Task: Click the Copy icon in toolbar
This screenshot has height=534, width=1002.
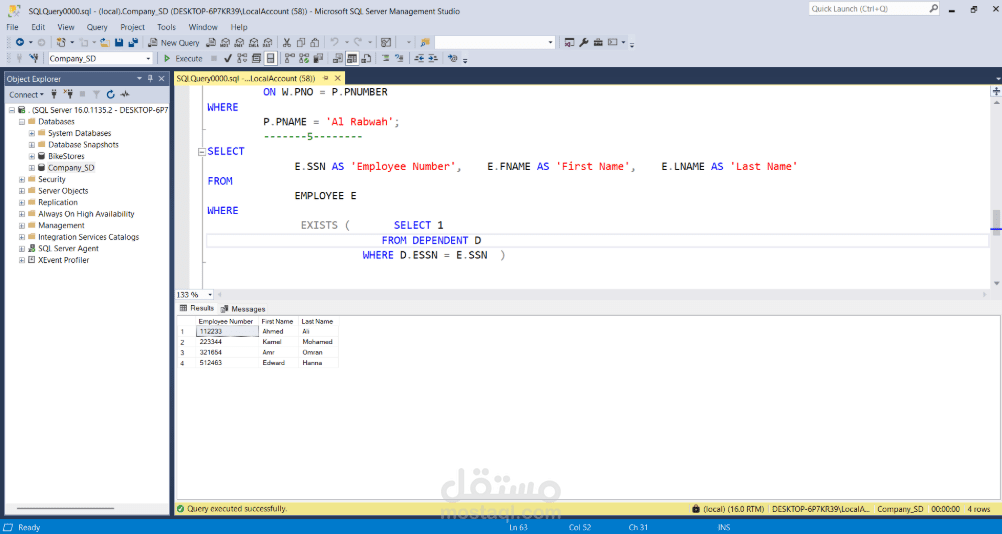Action: (x=300, y=43)
